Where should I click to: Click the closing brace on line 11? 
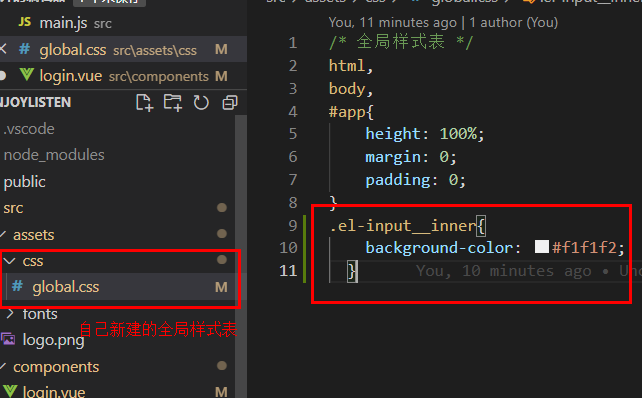[x=352, y=271]
